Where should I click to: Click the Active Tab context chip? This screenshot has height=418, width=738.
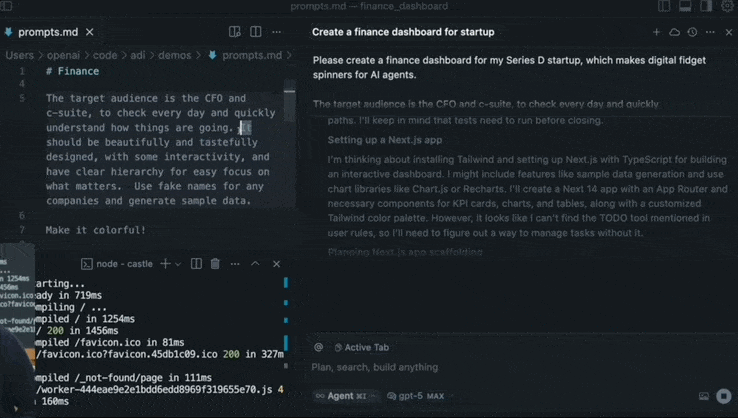click(361, 347)
